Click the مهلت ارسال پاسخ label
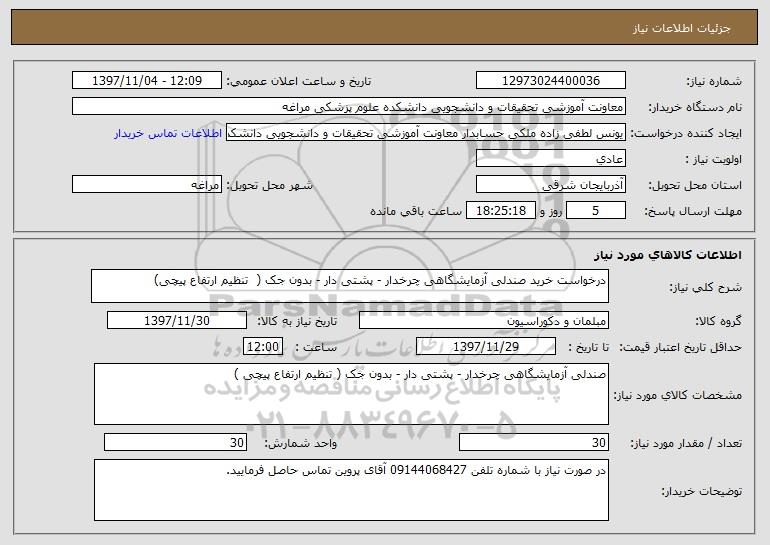 point(693,212)
